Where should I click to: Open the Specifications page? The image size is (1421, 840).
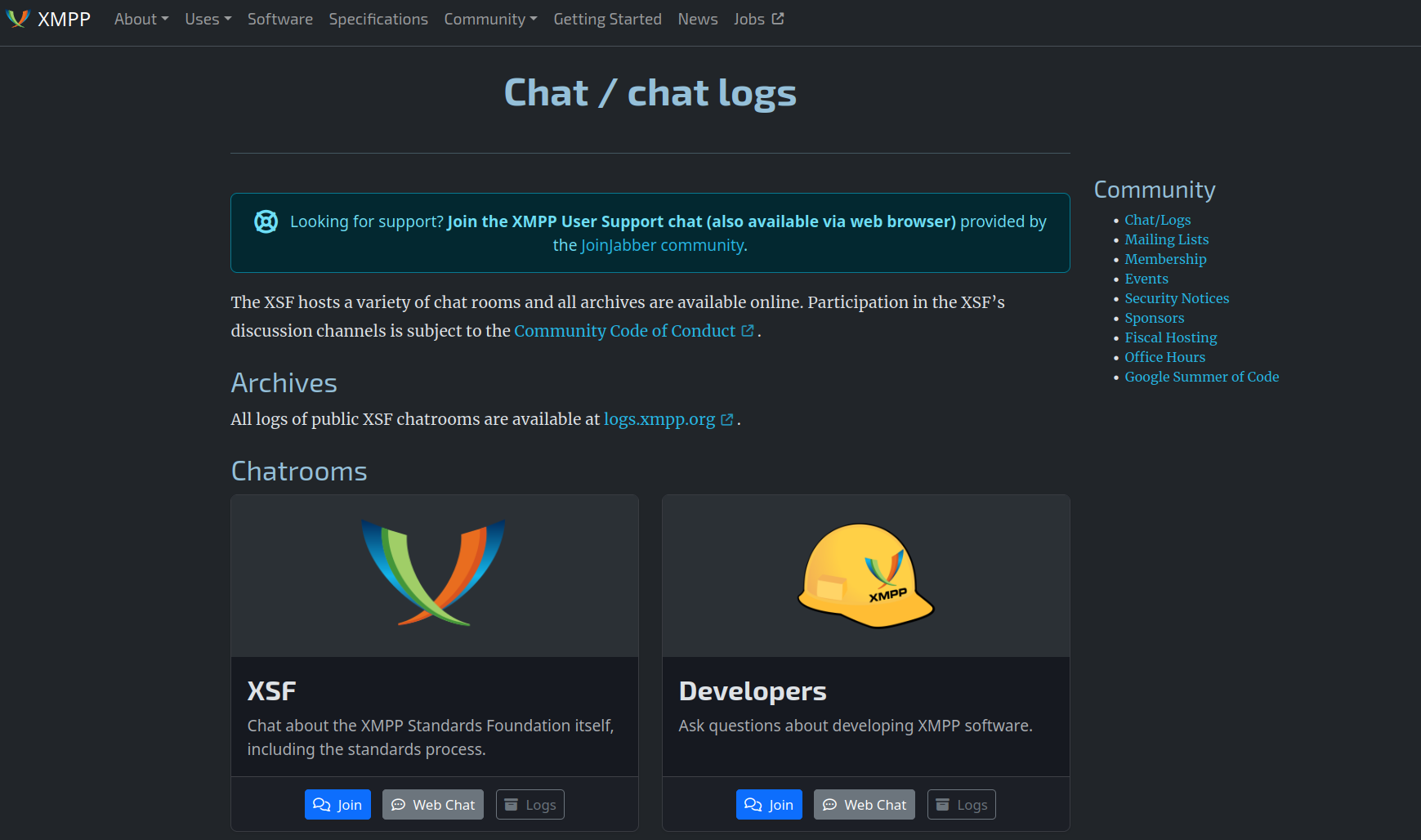pyautogui.click(x=378, y=19)
